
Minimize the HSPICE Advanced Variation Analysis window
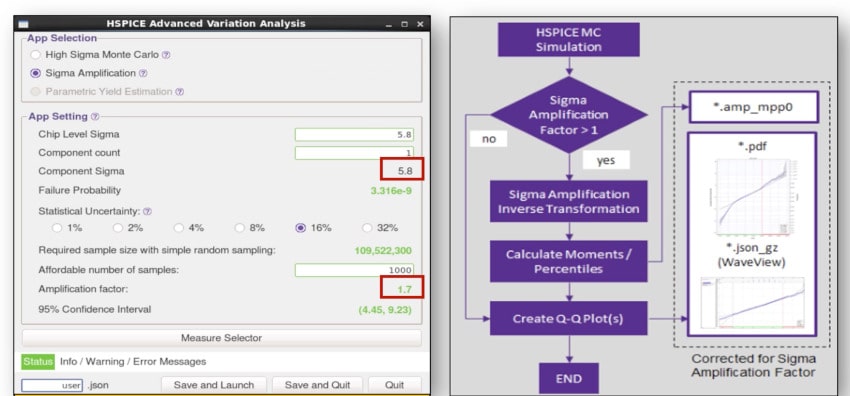coord(389,25)
